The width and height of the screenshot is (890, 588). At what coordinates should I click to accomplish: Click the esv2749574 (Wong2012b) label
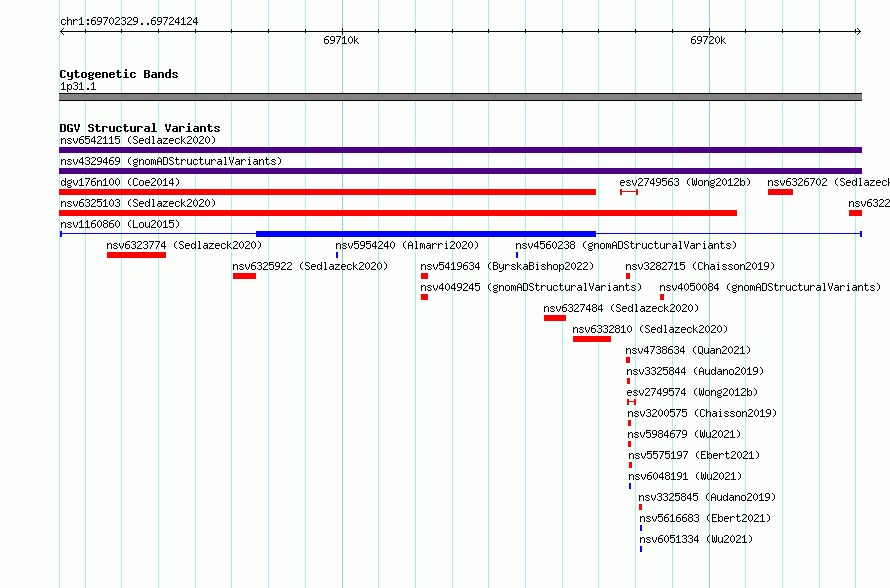tap(692, 392)
